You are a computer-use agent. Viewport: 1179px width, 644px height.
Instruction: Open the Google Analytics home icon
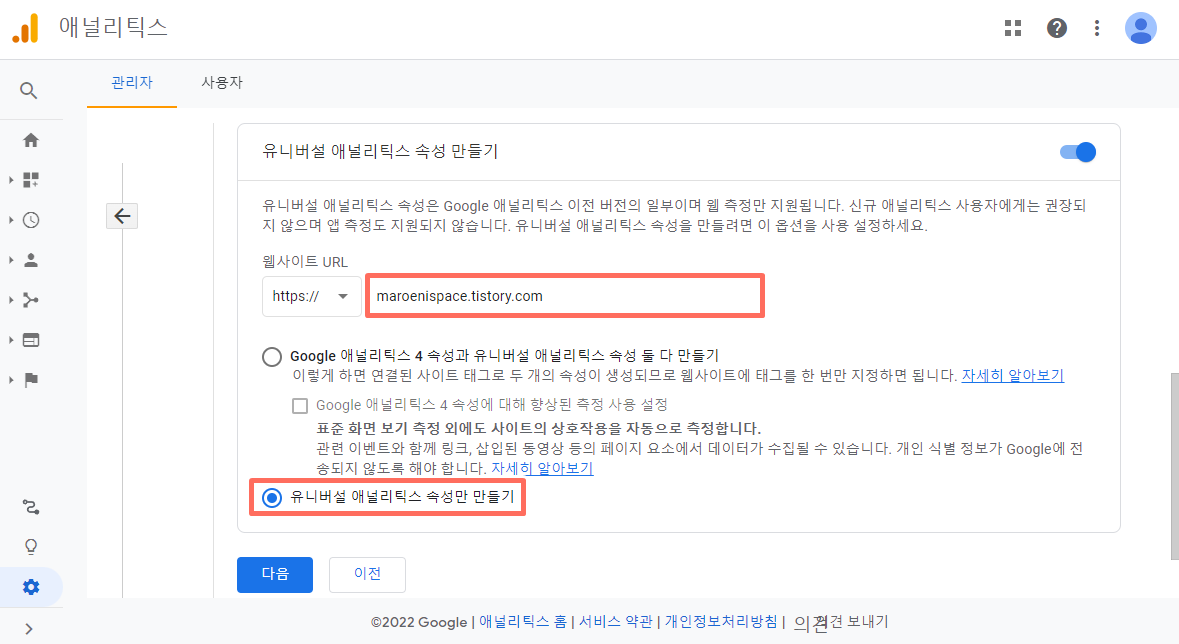point(30,139)
